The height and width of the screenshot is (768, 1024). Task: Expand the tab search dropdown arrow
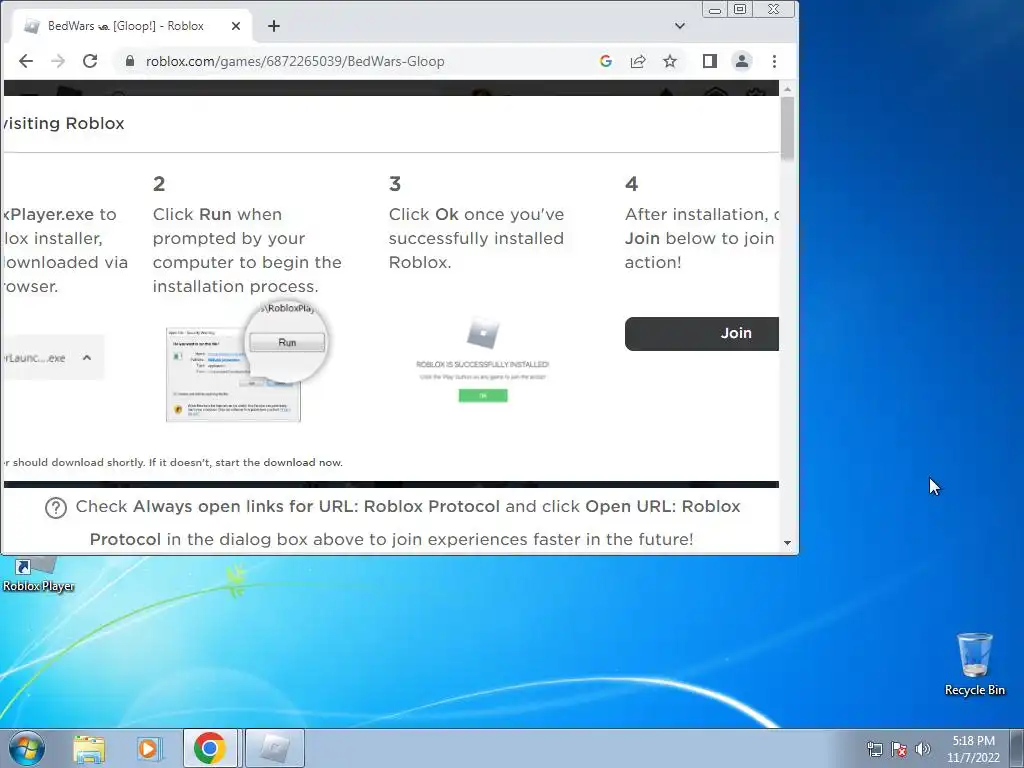680,26
